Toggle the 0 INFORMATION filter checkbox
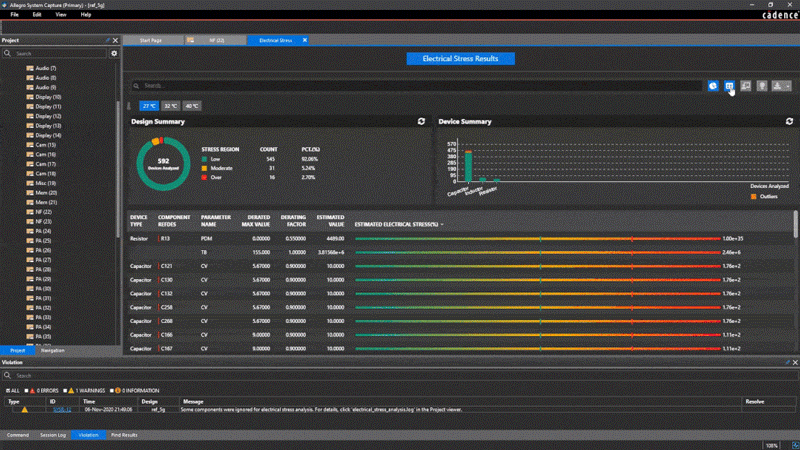The height and width of the screenshot is (450, 800). [x=112, y=391]
